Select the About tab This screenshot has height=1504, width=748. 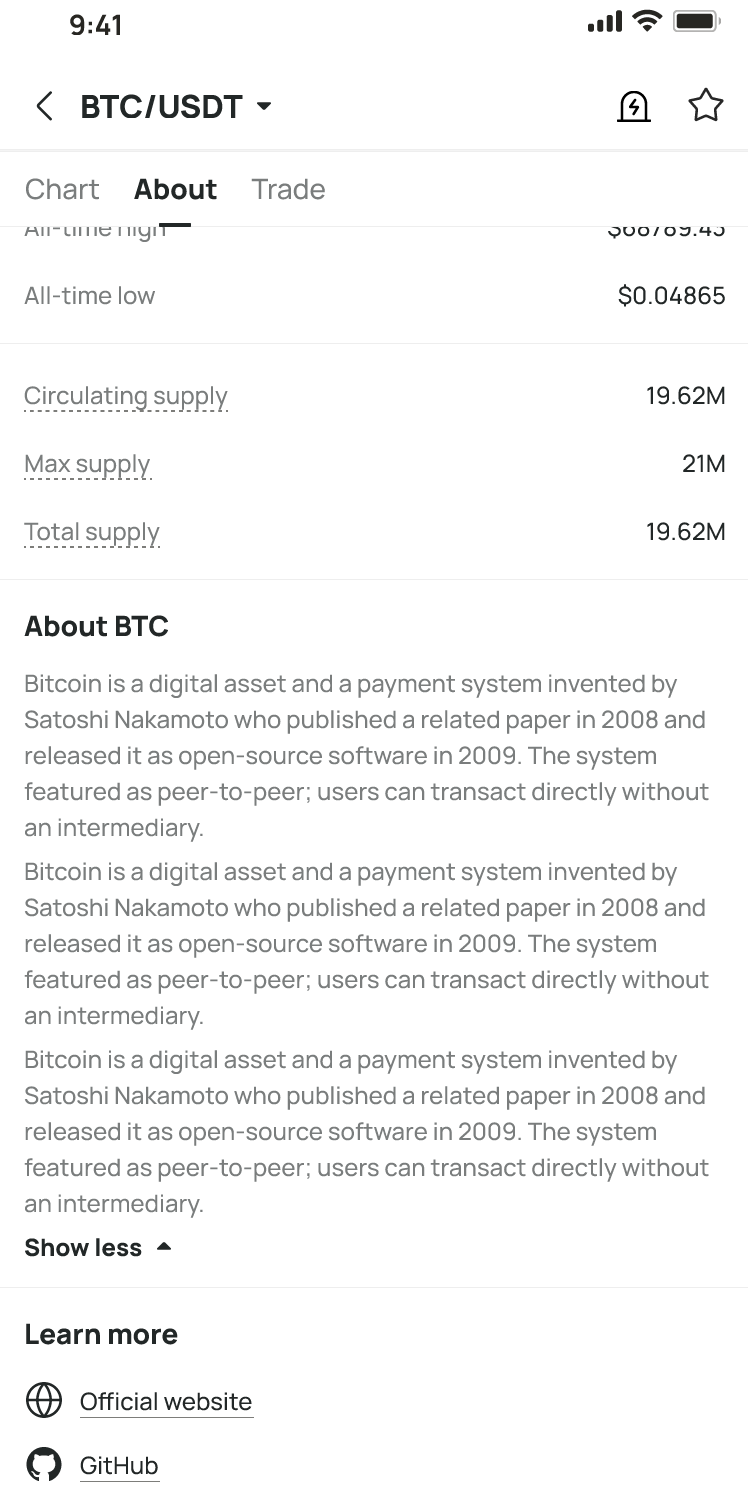click(x=175, y=189)
